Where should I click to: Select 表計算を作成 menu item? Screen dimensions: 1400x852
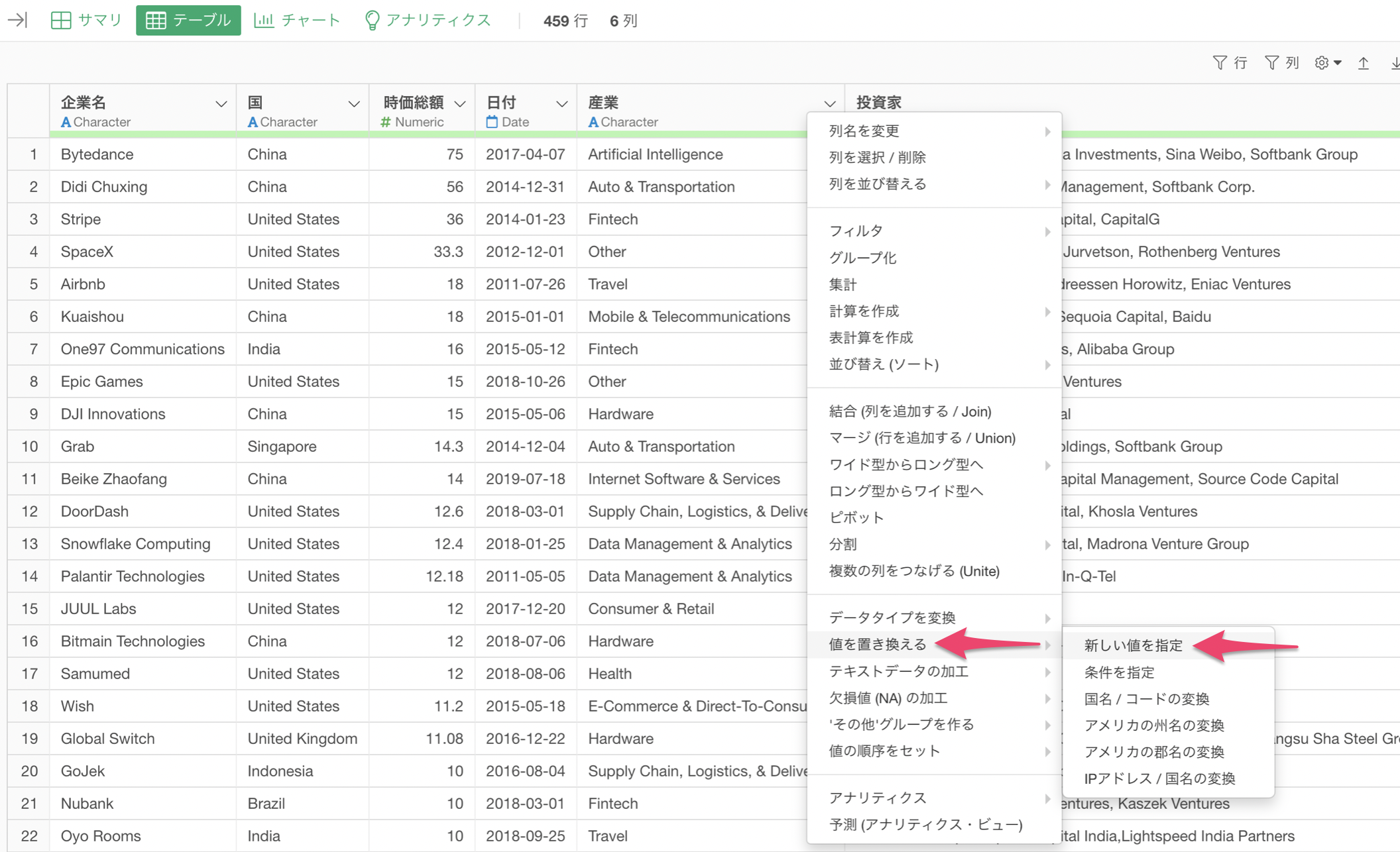coord(934,337)
